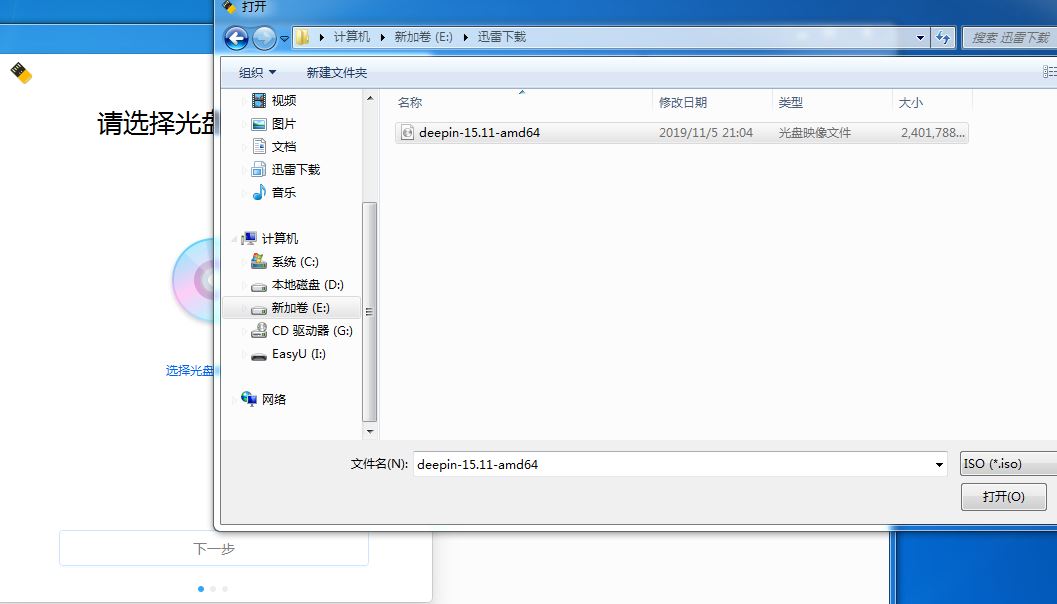Click the deepin ISO file icon
The height and width of the screenshot is (604, 1057).
406,133
